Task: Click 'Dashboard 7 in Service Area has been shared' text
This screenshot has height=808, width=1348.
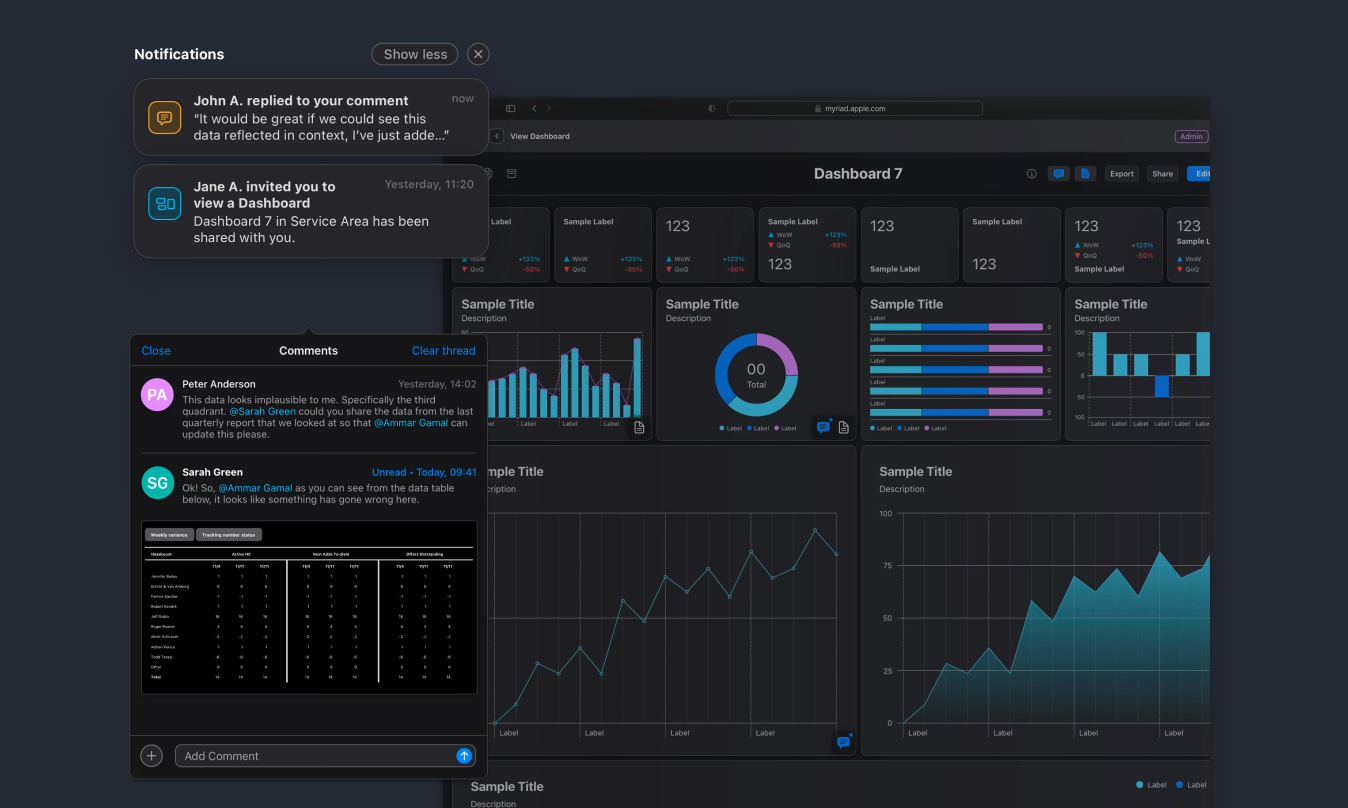Action: pyautogui.click(x=311, y=230)
